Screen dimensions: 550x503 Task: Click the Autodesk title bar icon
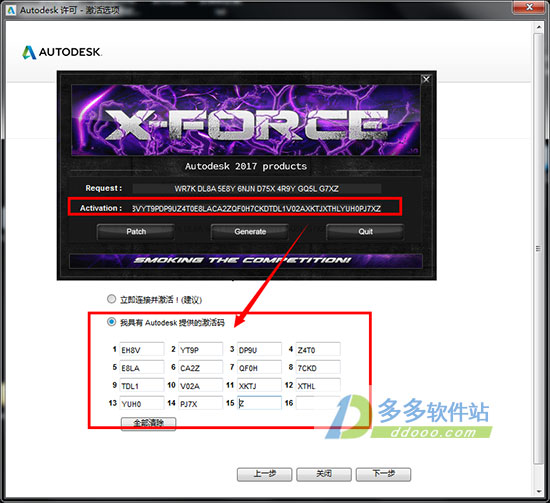point(11,10)
